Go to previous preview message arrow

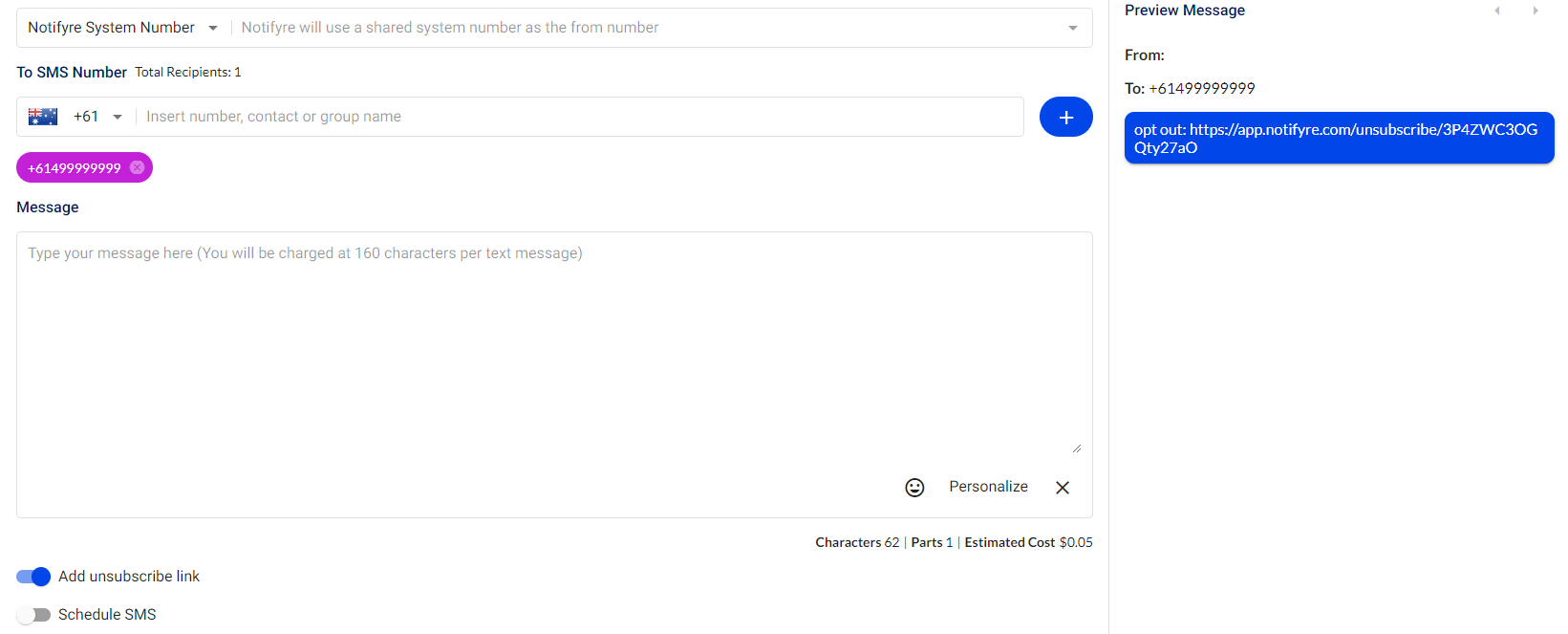click(1497, 11)
